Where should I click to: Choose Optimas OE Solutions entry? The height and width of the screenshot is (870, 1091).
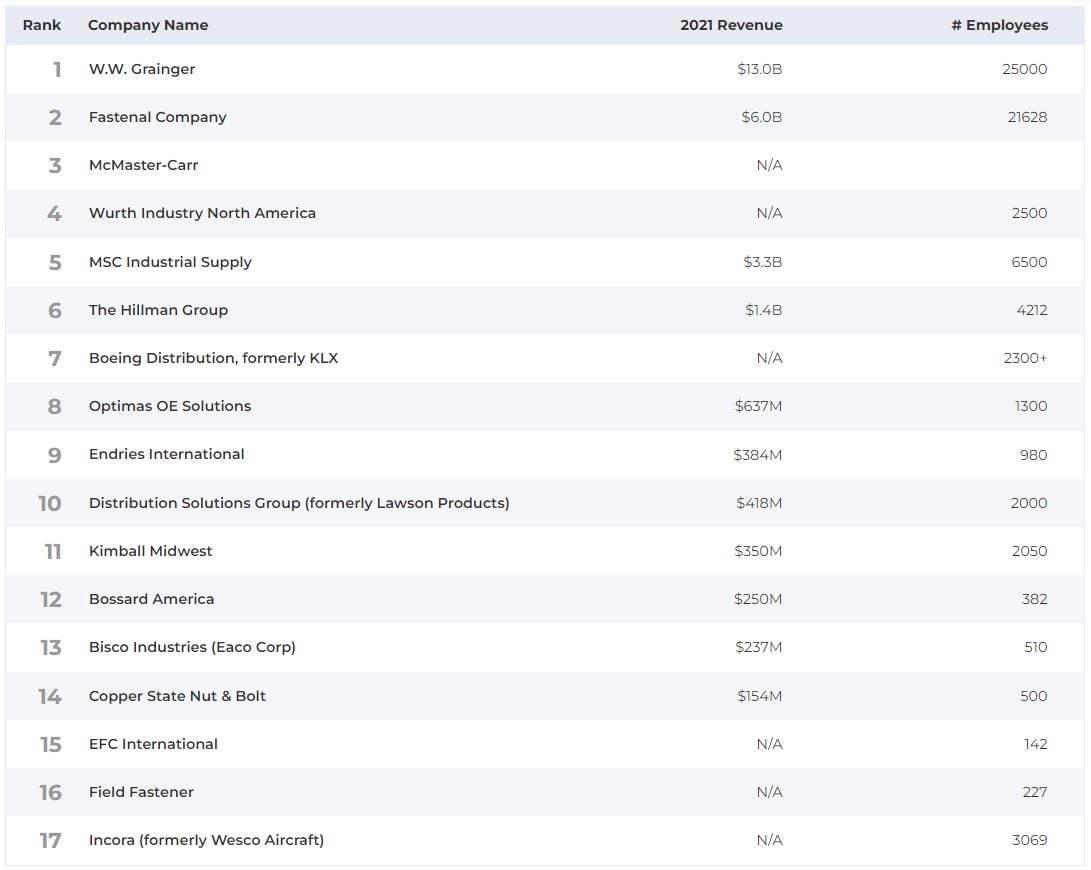click(x=170, y=406)
